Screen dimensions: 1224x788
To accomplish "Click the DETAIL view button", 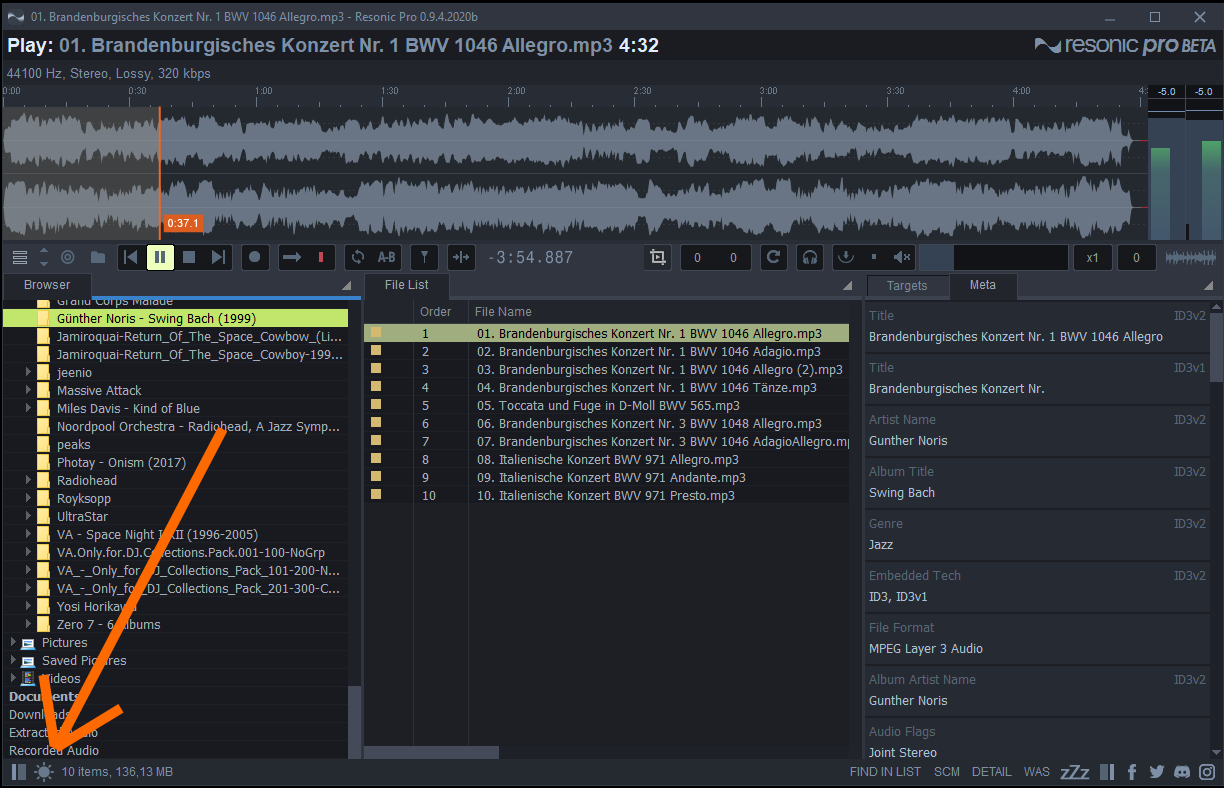I will click(x=991, y=772).
